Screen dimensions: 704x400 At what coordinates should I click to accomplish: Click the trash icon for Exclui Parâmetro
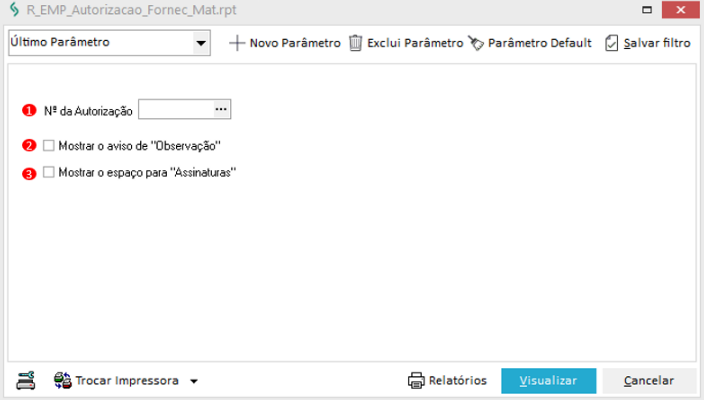355,43
